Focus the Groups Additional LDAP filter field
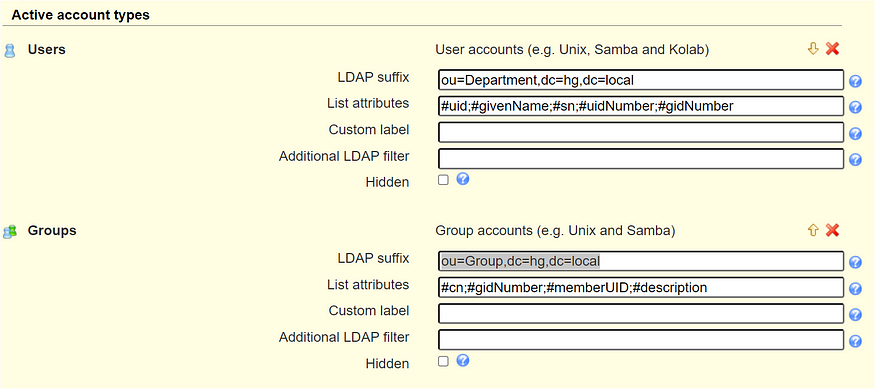The image size is (875, 389). 641,339
